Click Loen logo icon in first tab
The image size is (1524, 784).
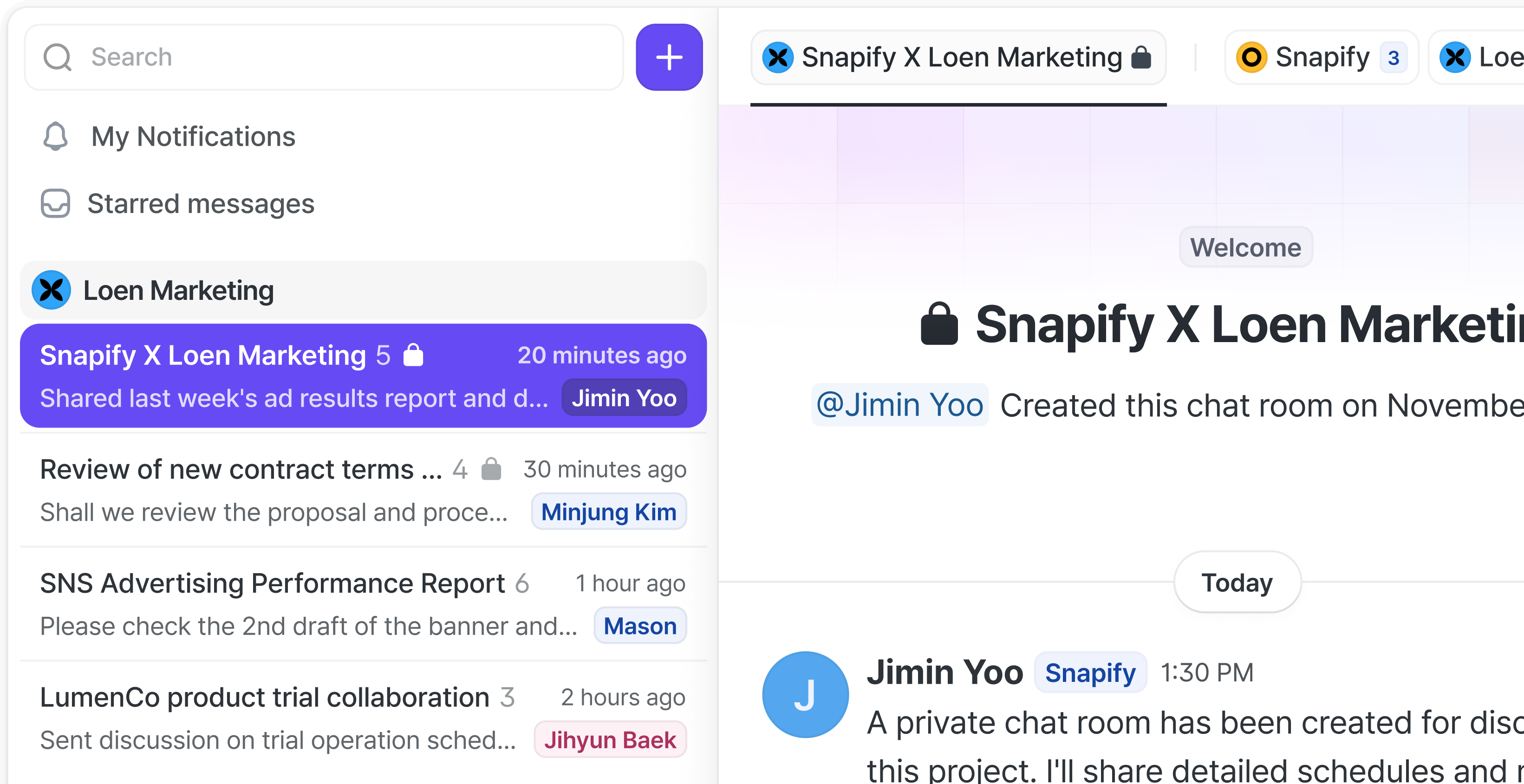coord(777,58)
